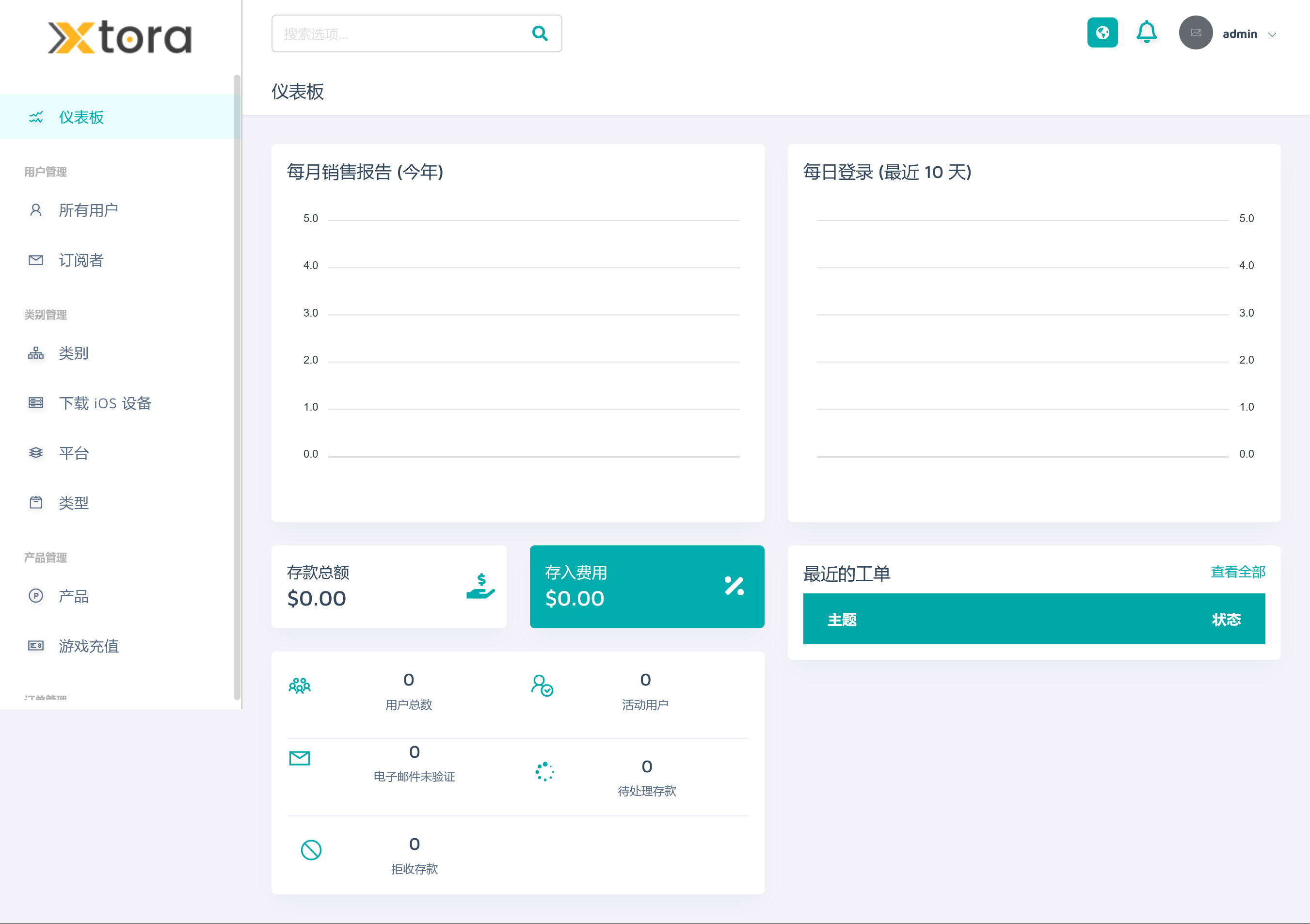
Task: Click the active users icon
Action: click(542, 685)
